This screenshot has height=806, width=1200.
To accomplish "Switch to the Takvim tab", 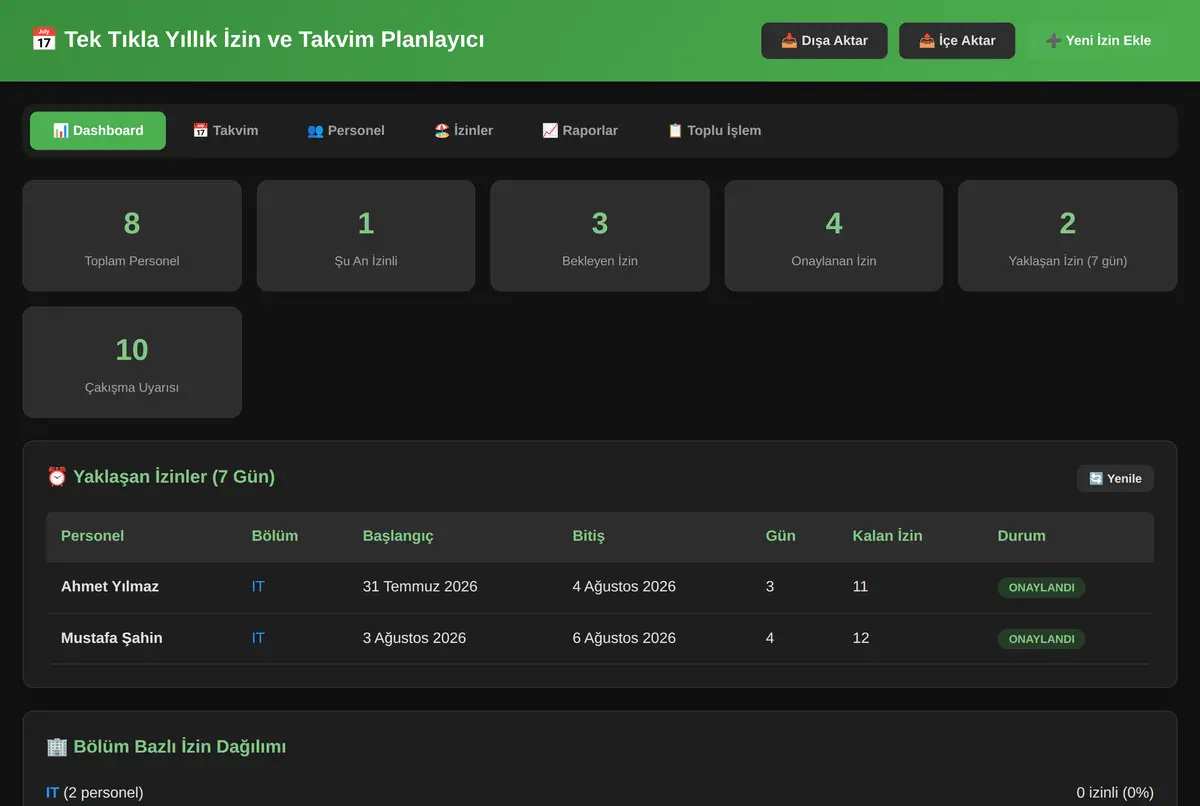I will coord(225,130).
